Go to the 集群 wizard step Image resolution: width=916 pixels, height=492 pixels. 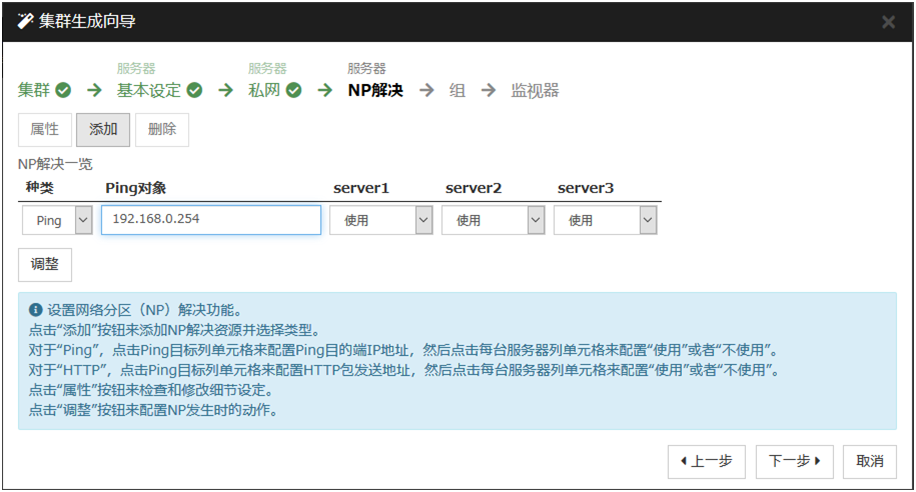33,91
